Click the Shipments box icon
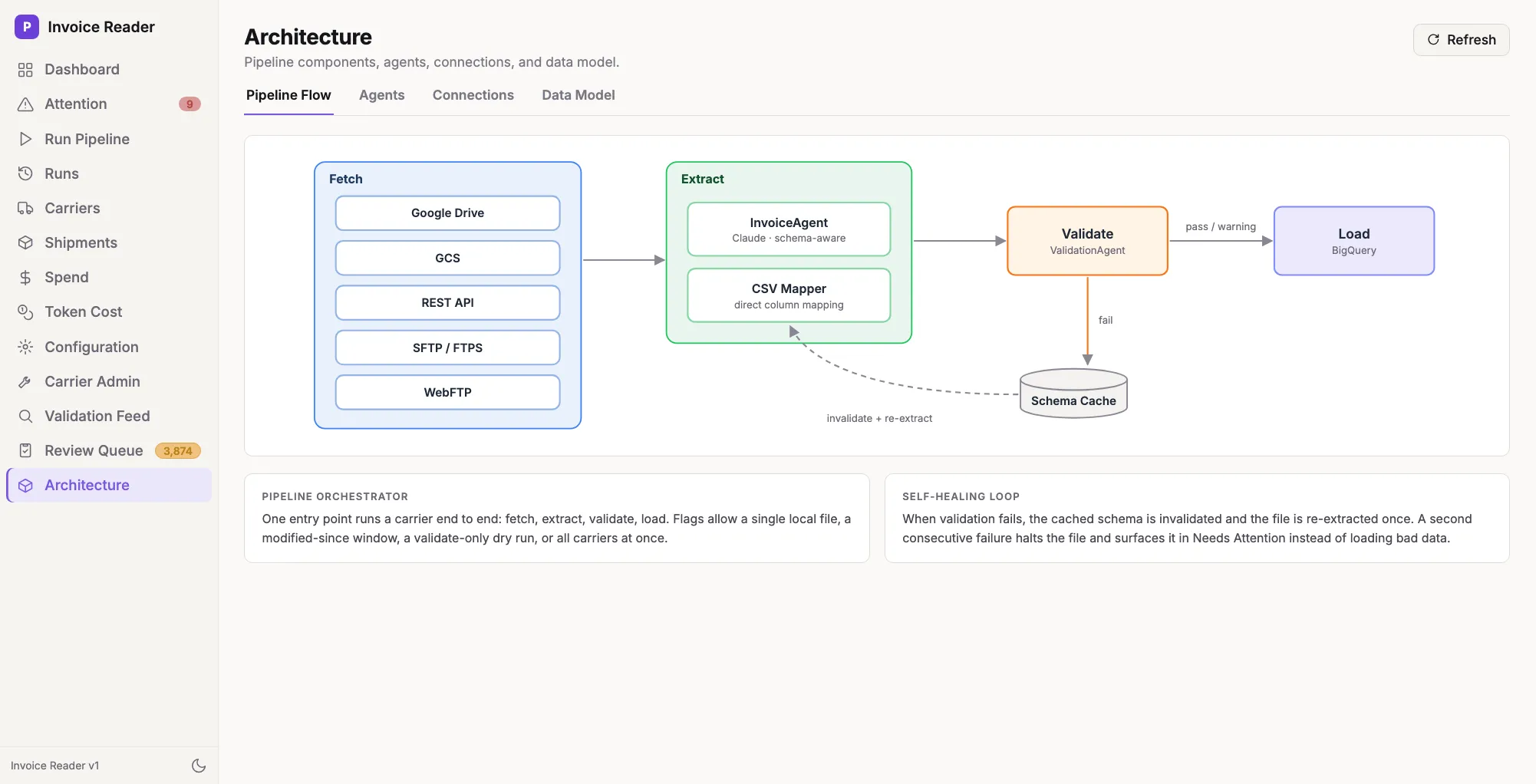1536x784 pixels. pyautogui.click(x=25, y=242)
